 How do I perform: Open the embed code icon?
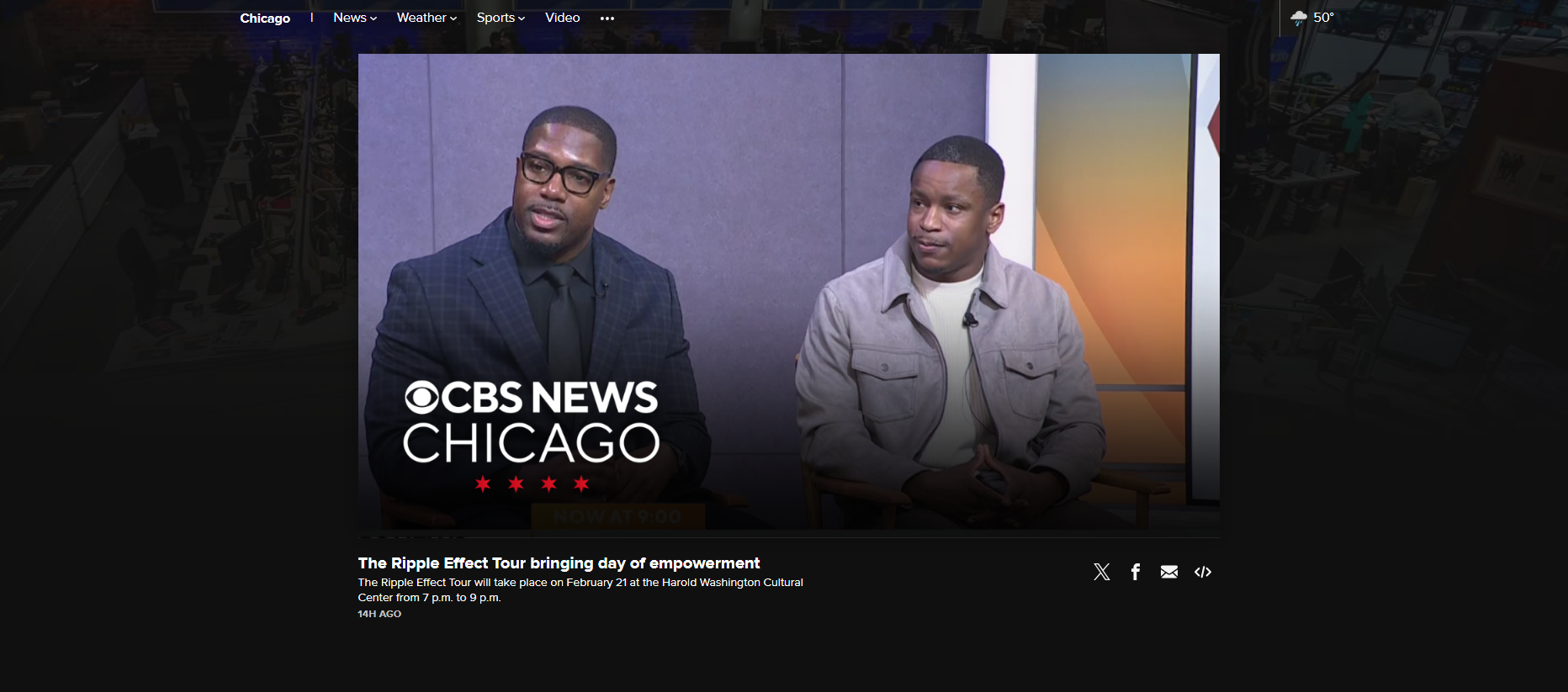coord(1203,572)
